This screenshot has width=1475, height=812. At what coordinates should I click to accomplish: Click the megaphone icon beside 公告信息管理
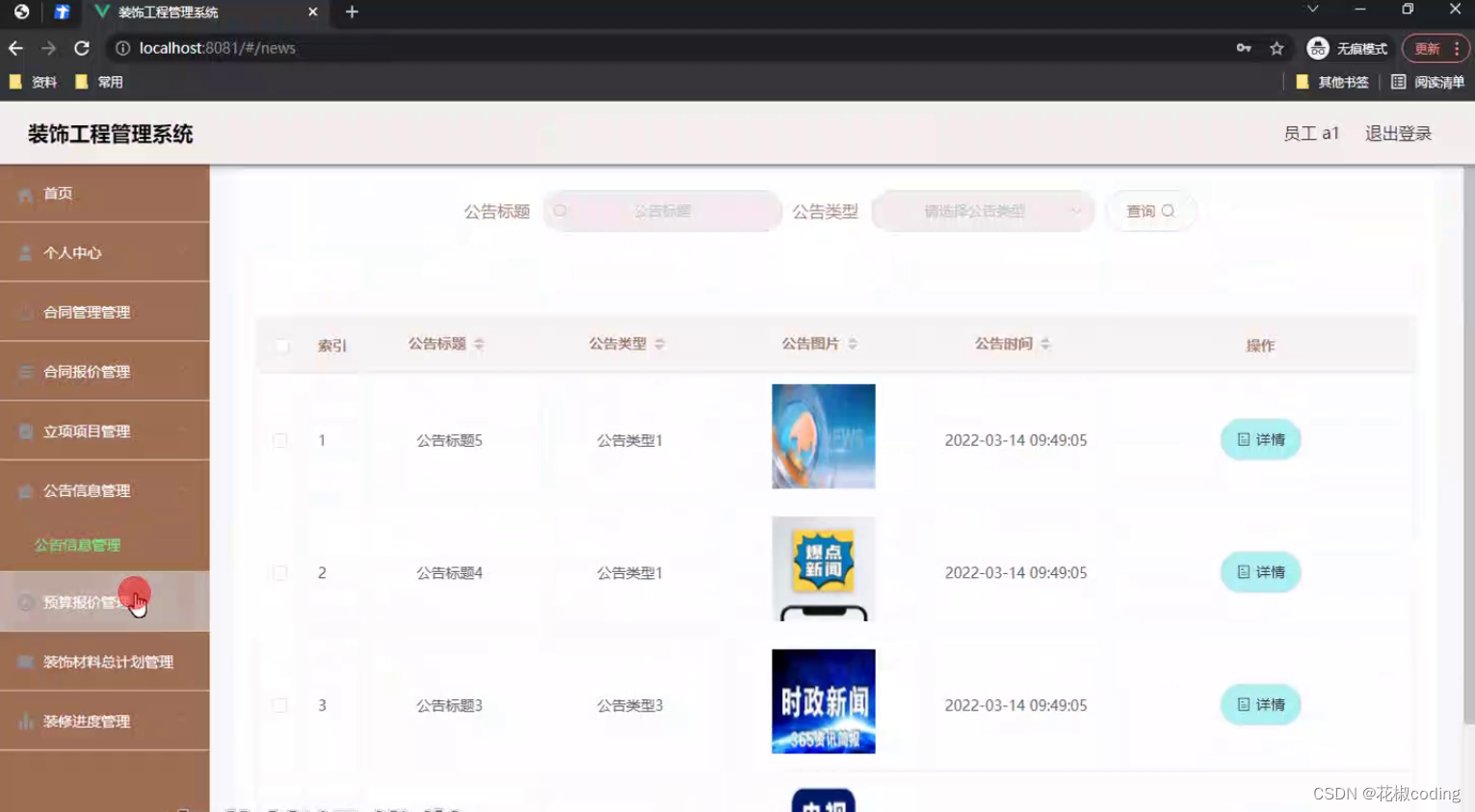[x=25, y=490]
